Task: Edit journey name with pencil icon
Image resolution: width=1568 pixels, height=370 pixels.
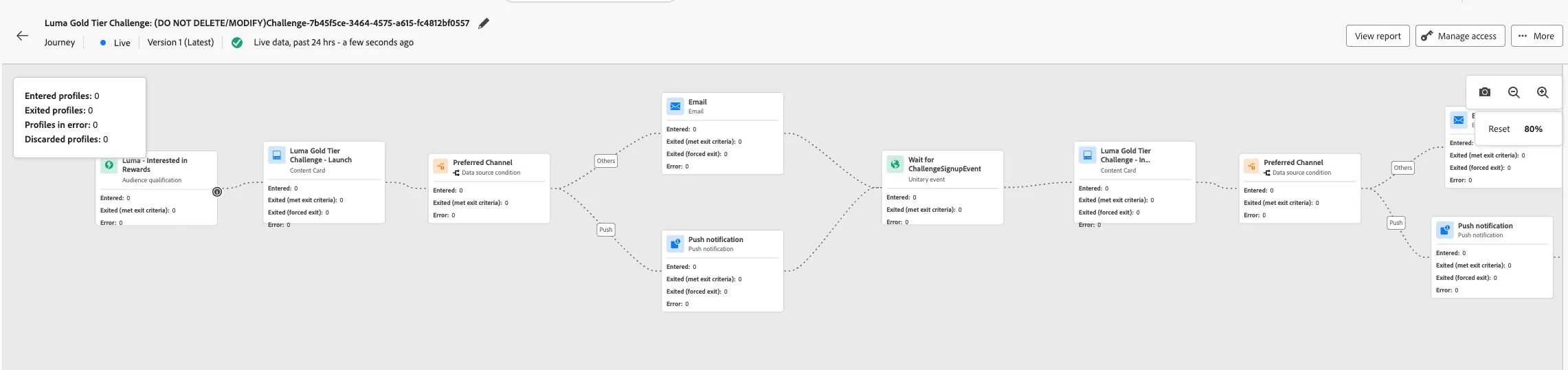Action: pos(484,23)
